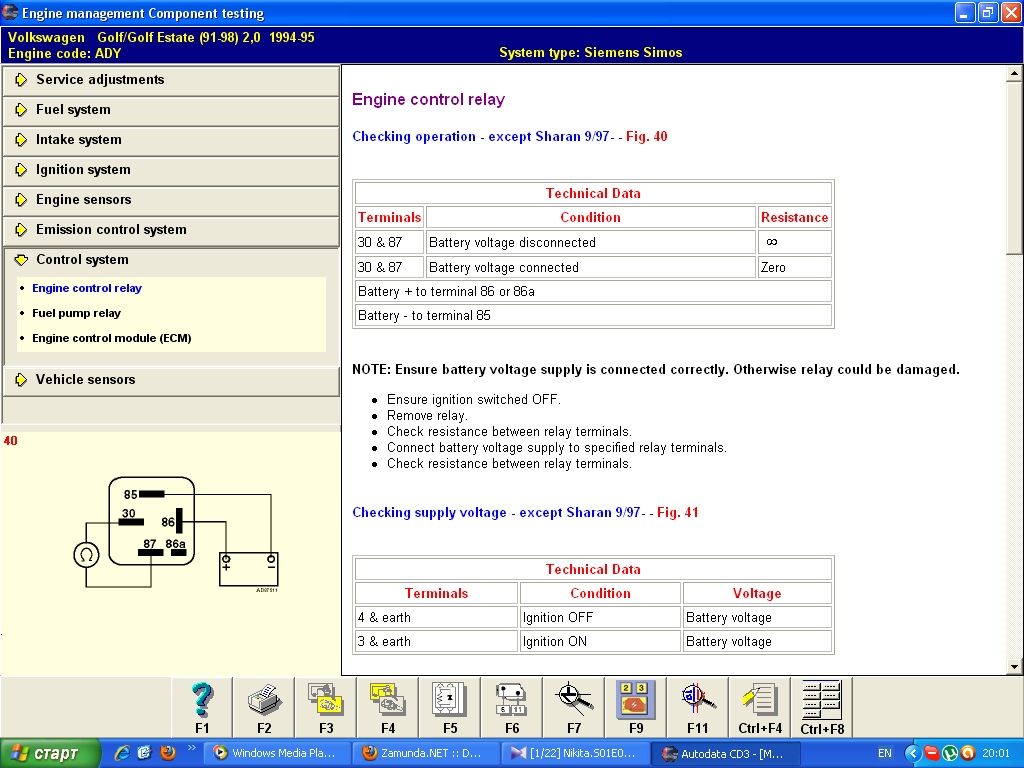Collapse the Control system section
This screenshot has width=1024, height=768.
(x=82, y=260)
